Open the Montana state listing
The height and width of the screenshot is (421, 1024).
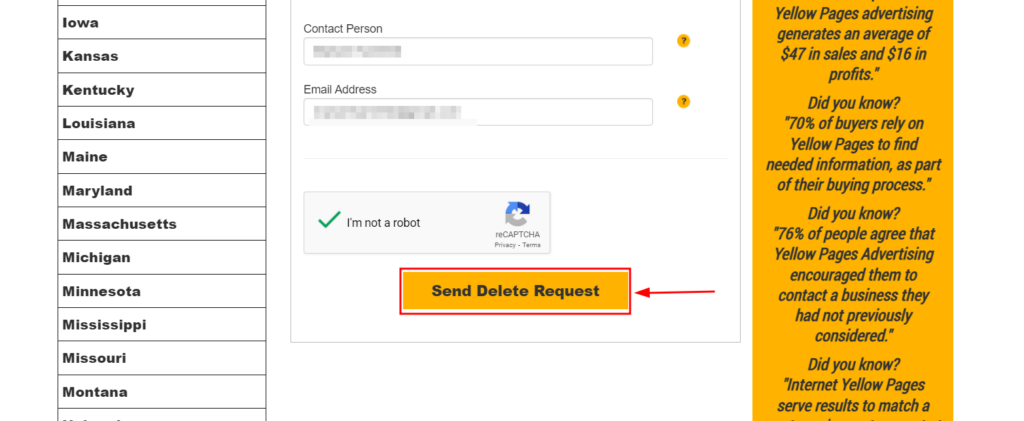tap(162, 392)
